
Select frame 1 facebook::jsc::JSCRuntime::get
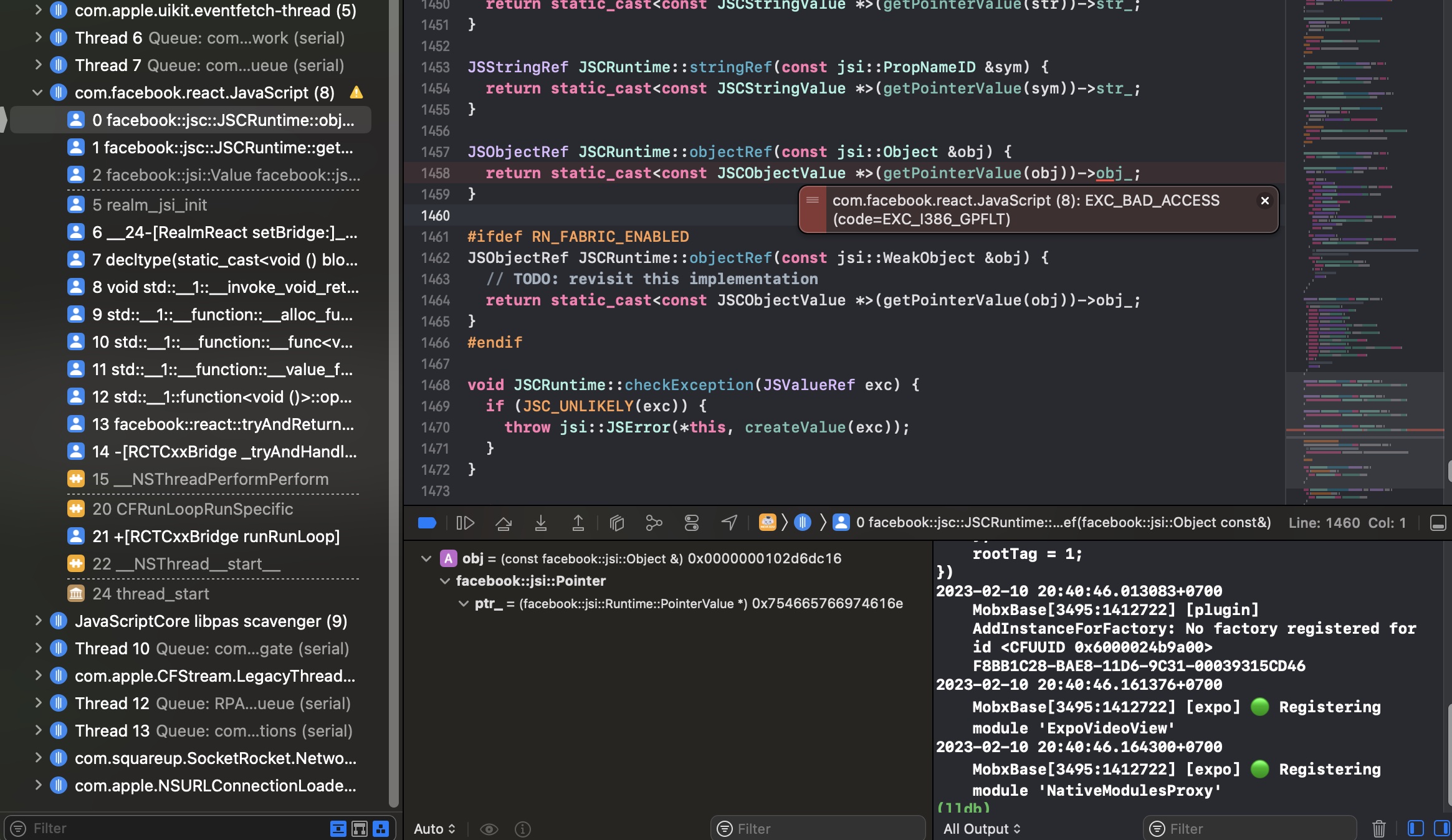pos(212,148)
